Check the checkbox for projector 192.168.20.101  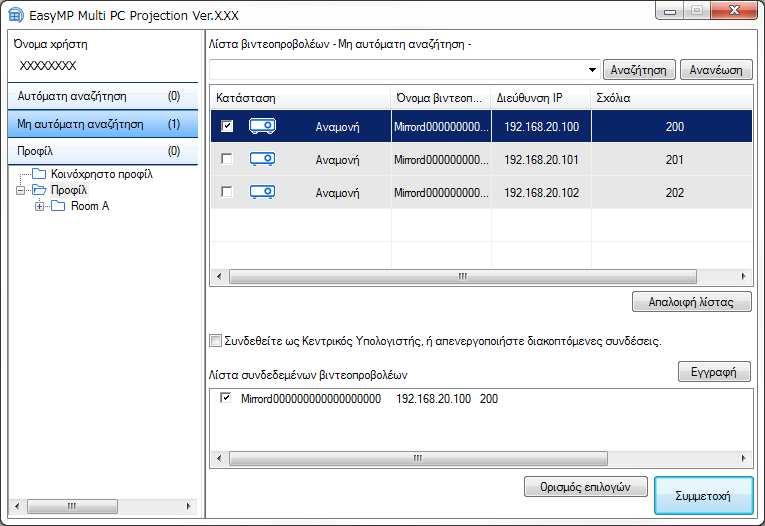coord(227,159)
